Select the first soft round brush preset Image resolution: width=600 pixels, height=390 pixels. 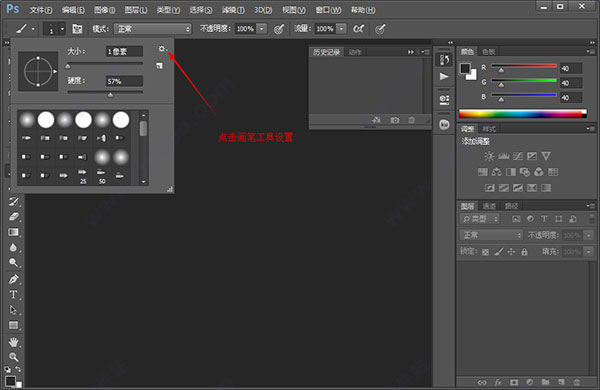click(x=27, y=120)
